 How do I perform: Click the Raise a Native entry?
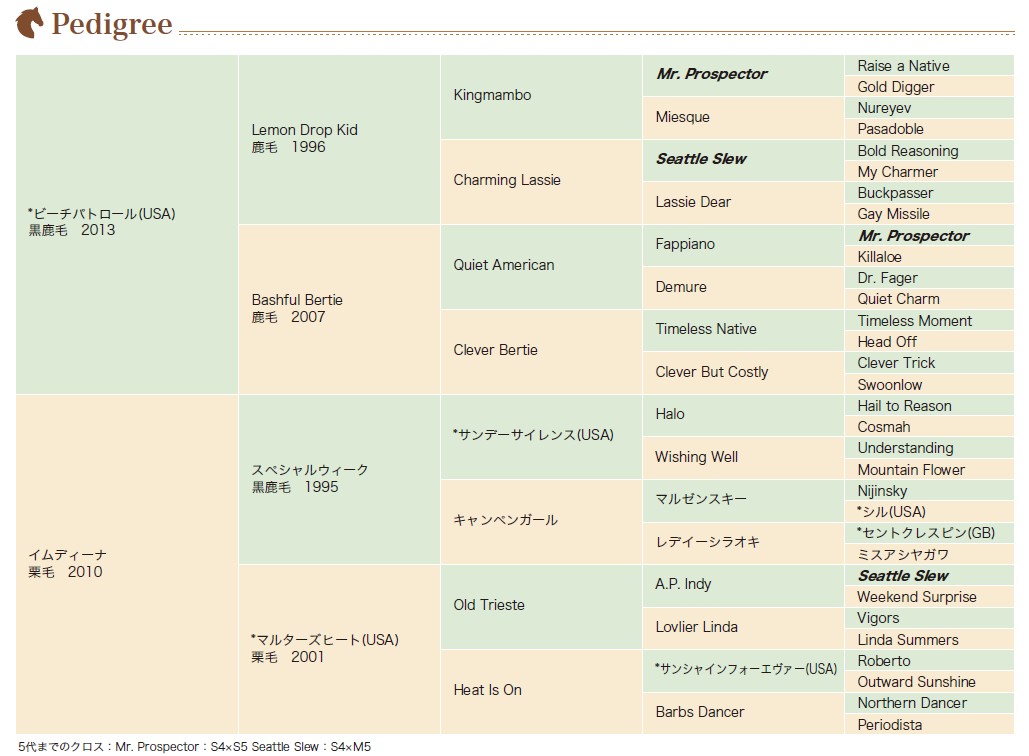pos(929,66)
